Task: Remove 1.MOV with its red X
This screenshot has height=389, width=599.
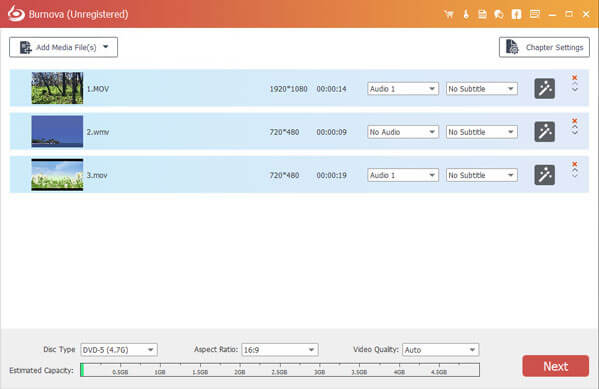Action: tap(575, 78)
